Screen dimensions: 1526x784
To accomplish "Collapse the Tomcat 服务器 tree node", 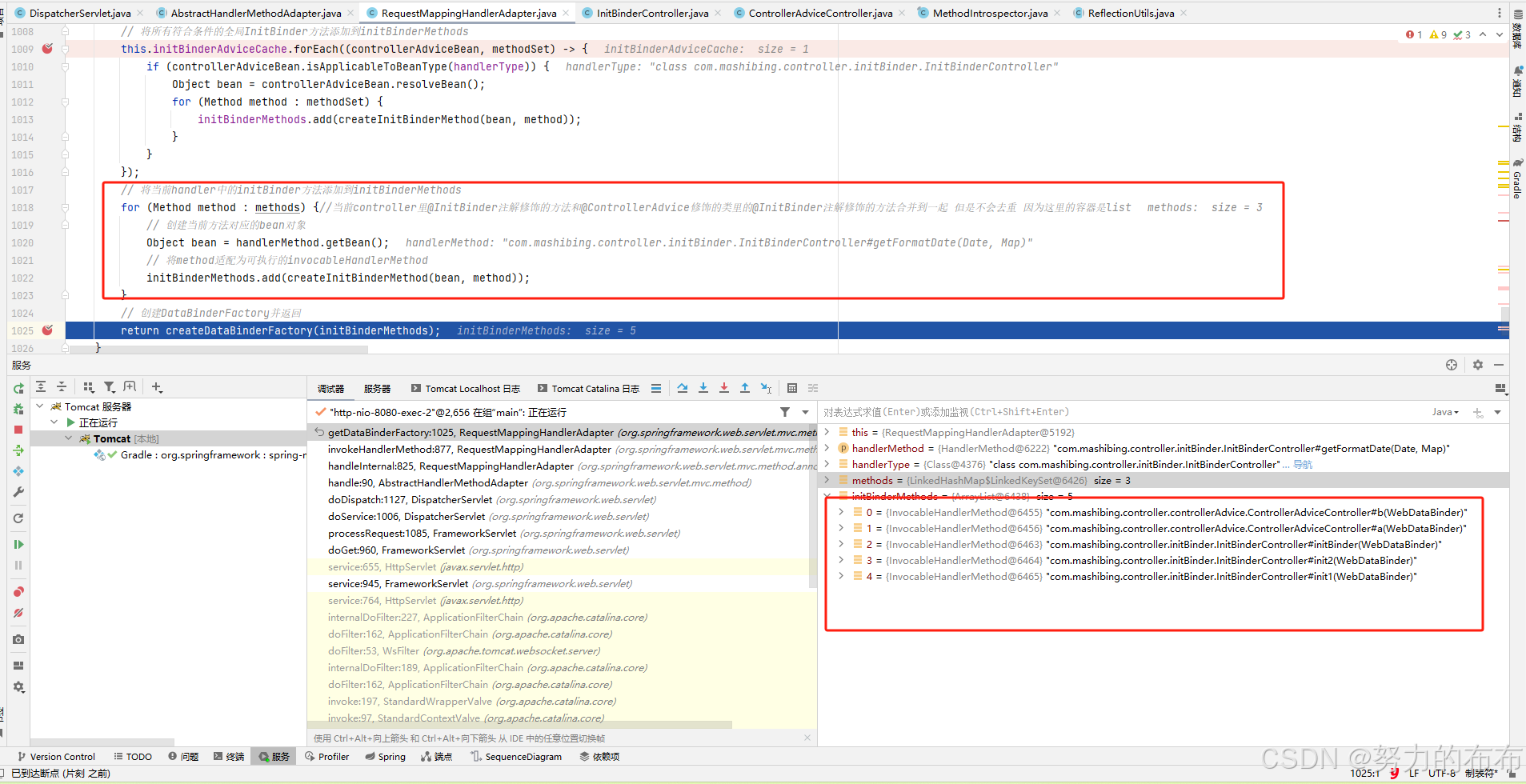I will coord(40,406).
